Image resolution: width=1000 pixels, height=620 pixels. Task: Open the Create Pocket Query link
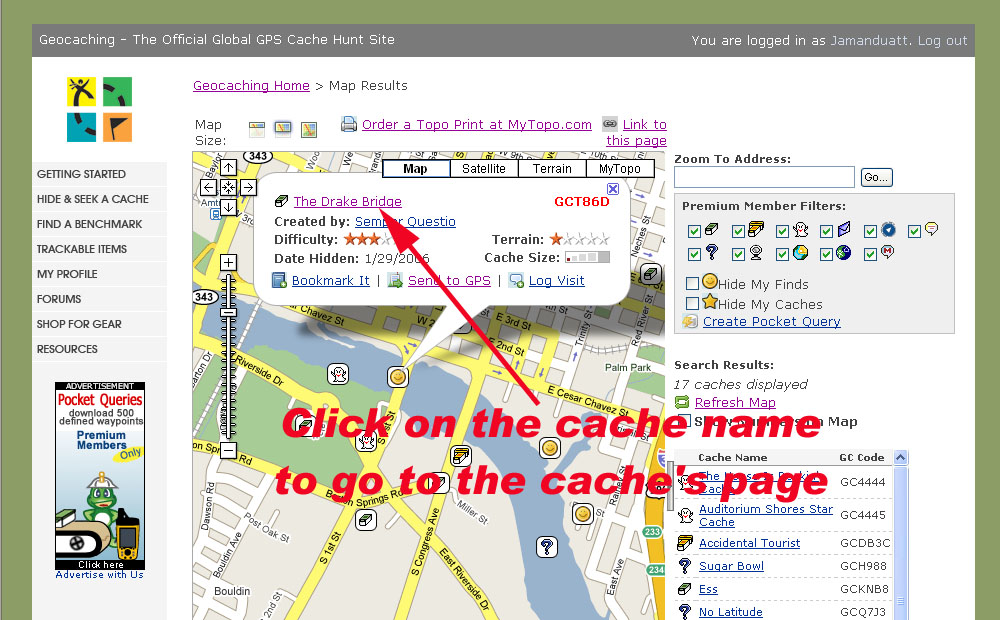pos(772,321)
